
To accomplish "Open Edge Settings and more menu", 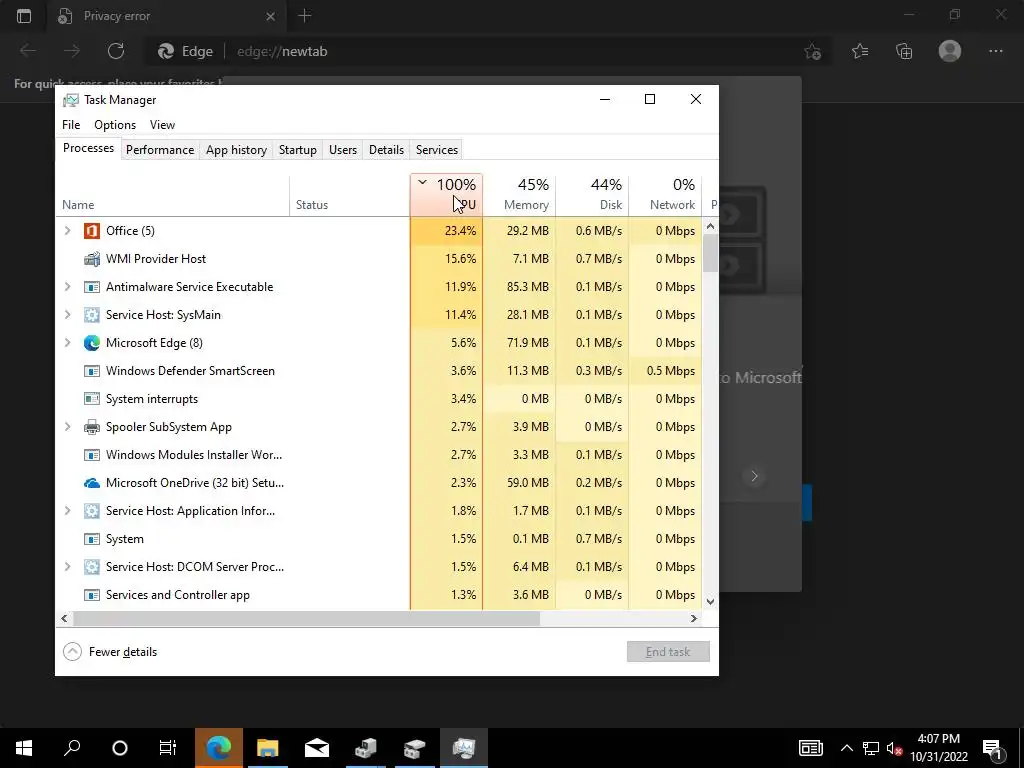I will 996,51.
